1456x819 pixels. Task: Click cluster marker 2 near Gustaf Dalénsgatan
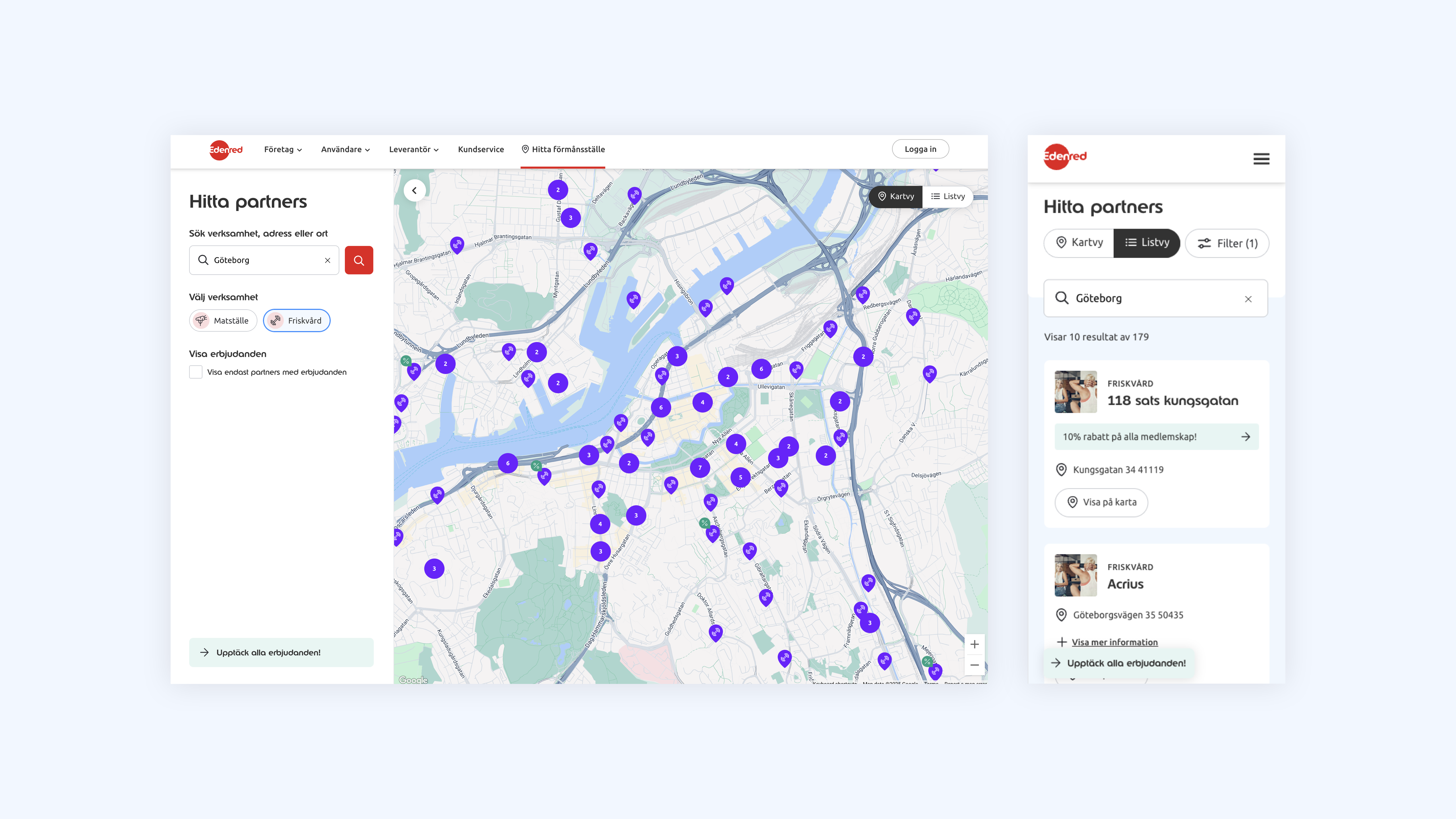(558, 190)
